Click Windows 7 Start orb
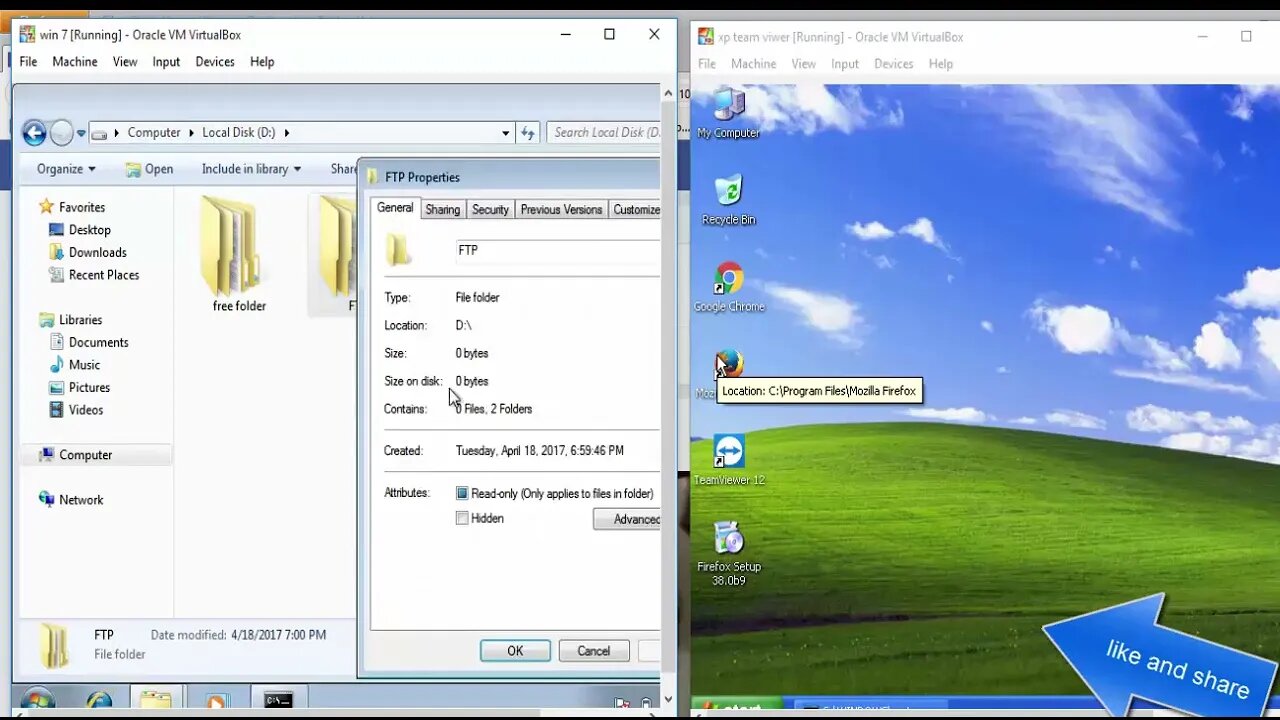The image size is (1280, 720). click(37, 700)
